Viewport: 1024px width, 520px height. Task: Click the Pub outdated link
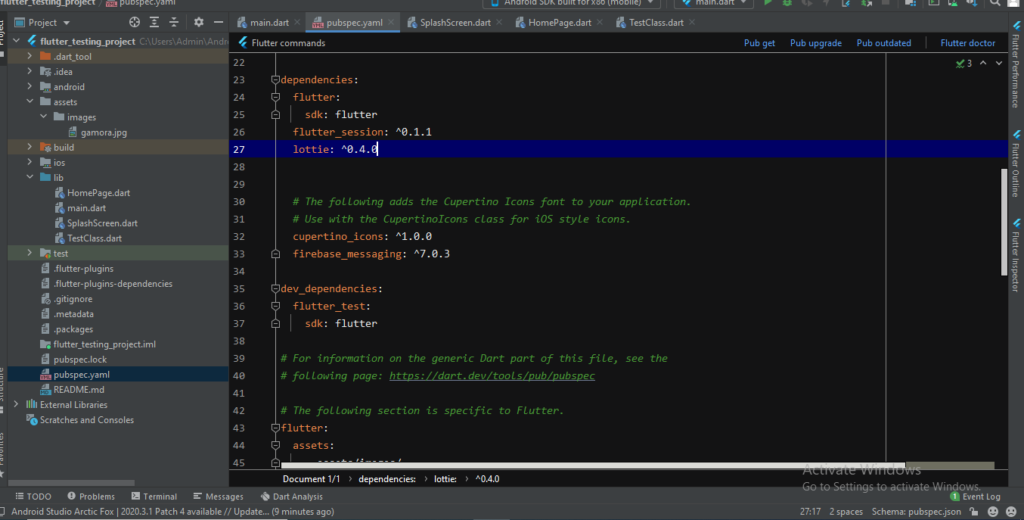884,43
